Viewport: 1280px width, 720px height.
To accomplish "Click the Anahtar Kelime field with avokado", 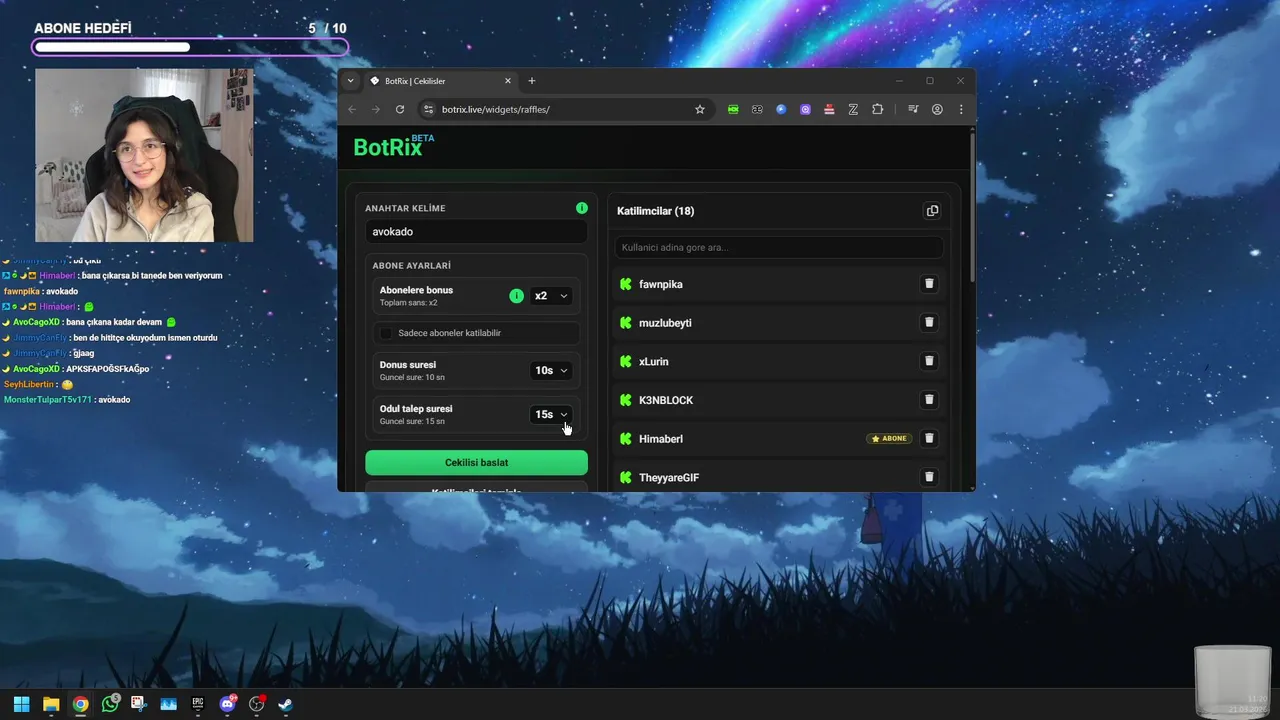I will 476,231.
